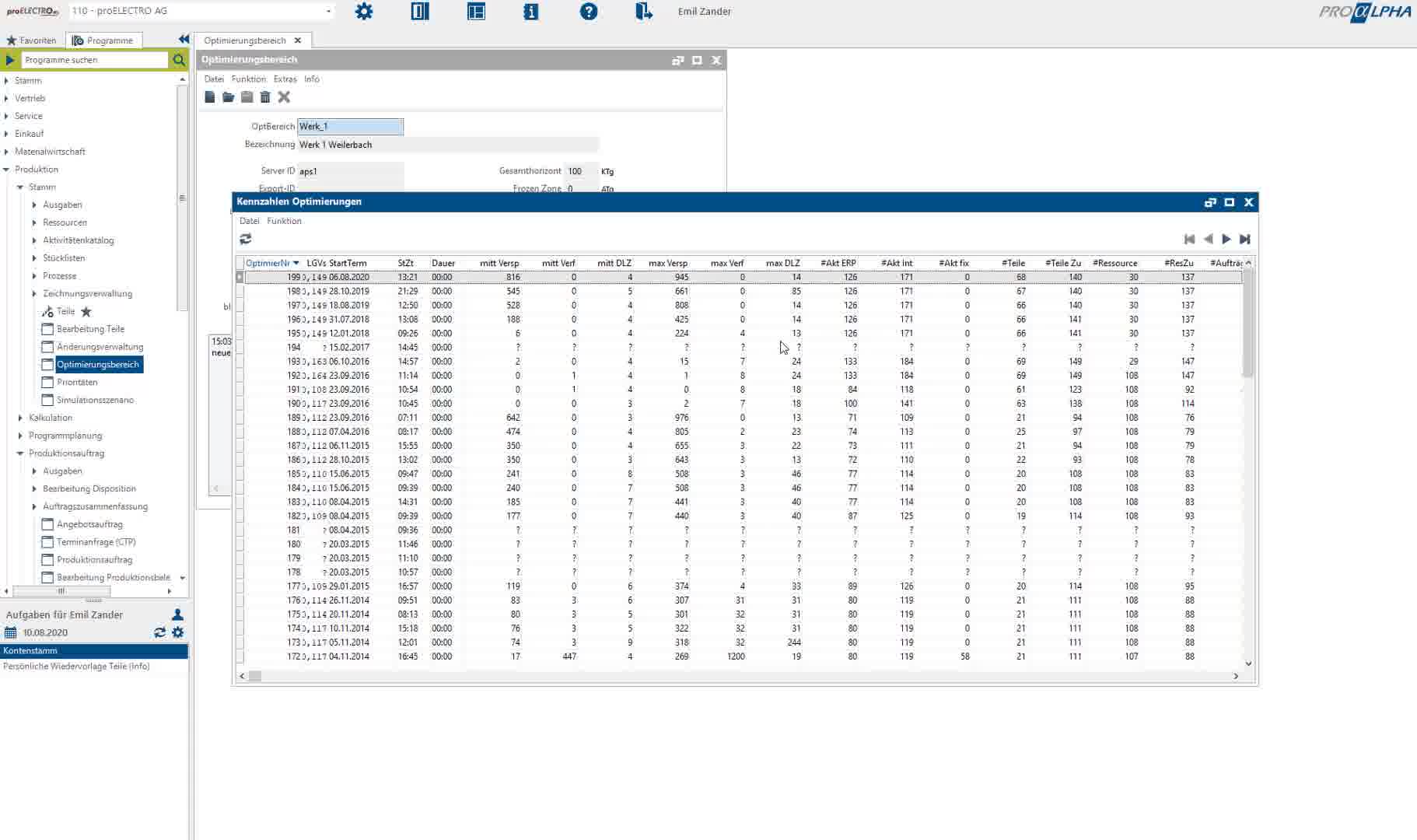This screenshot has height=840, width=1417.
Task: Click the Kennzahlen table horizontal scrollbar thumb
Action: pyautogui.click(x=255, y=676)
